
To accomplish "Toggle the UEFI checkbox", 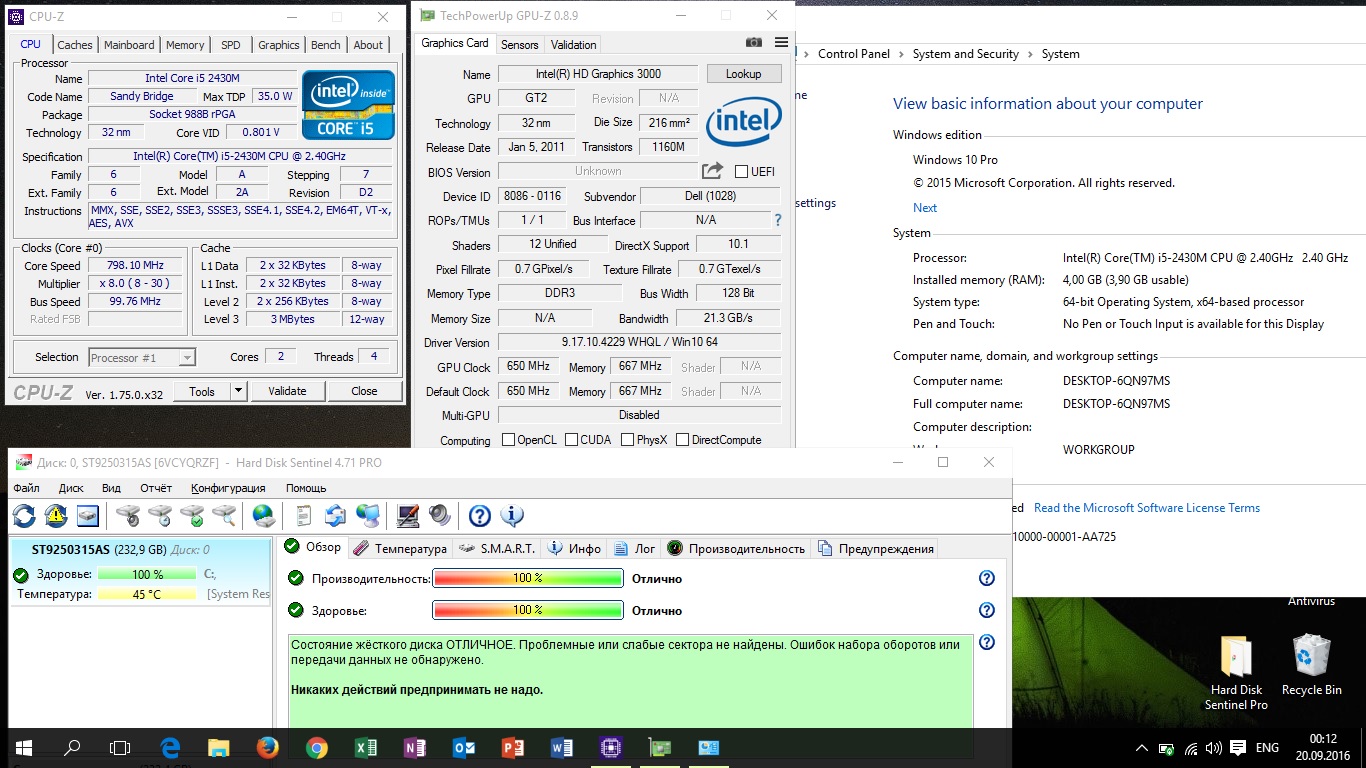I will point(742,172).
